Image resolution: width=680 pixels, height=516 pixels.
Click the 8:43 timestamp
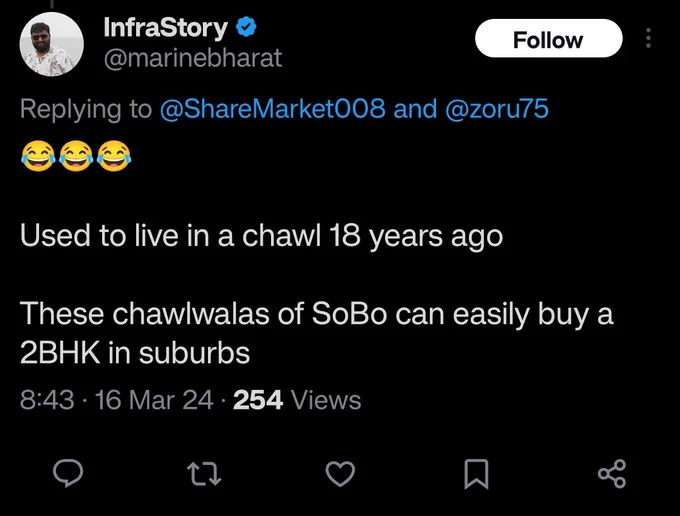[47, 399]
